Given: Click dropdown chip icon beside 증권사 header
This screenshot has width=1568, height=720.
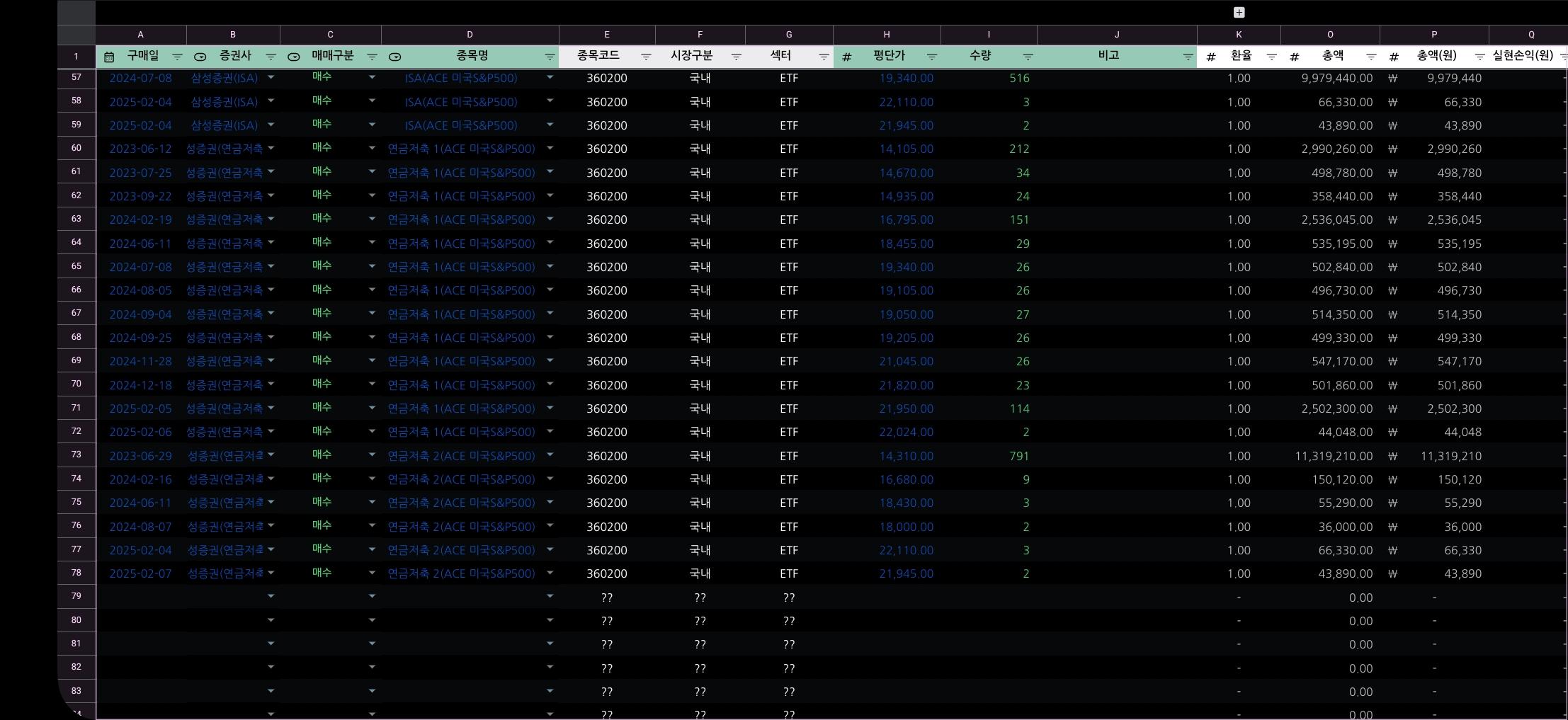Looking at the screenshot, I should coord(200,57).
